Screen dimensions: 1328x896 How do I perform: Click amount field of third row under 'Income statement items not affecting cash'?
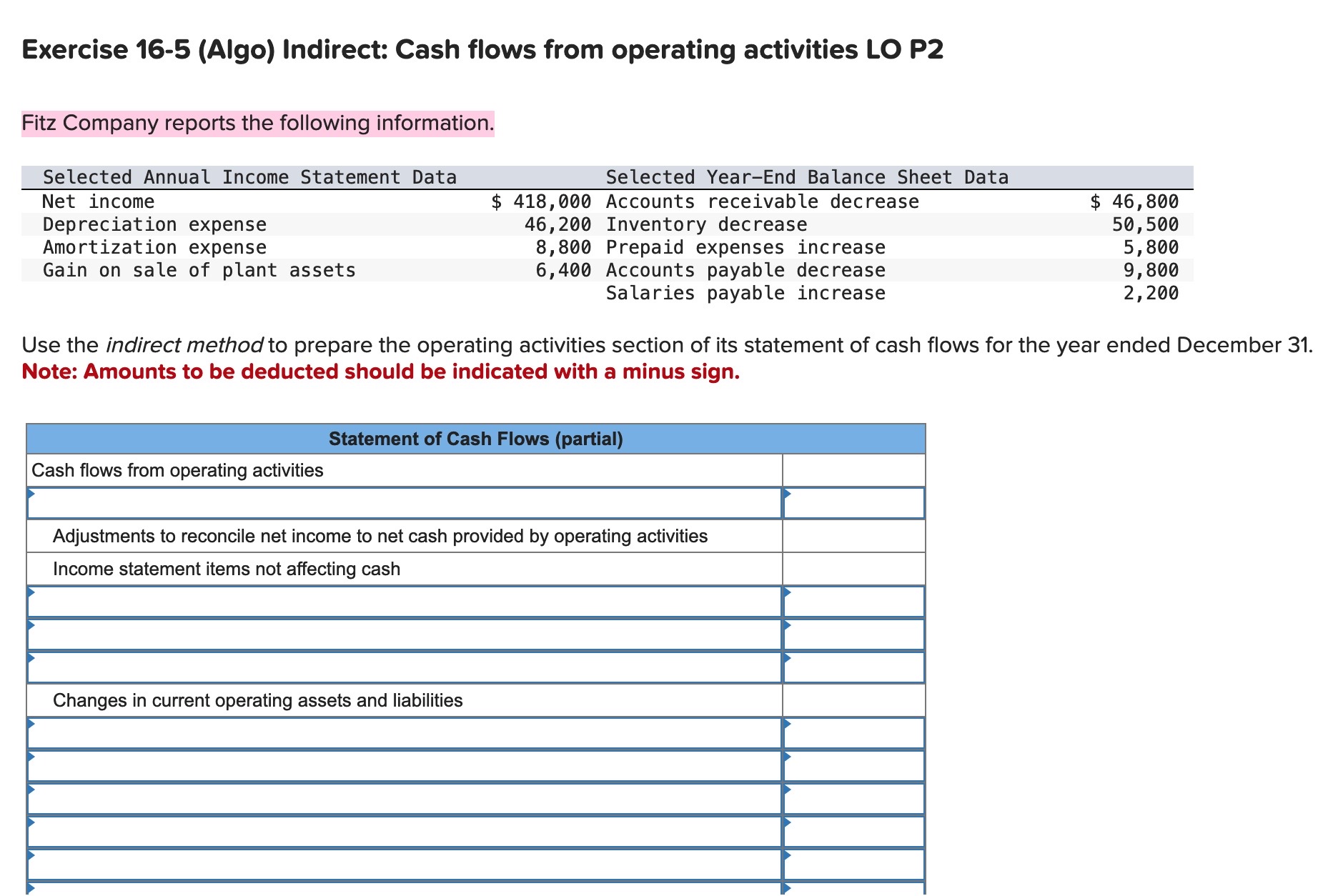coord(854,667)
